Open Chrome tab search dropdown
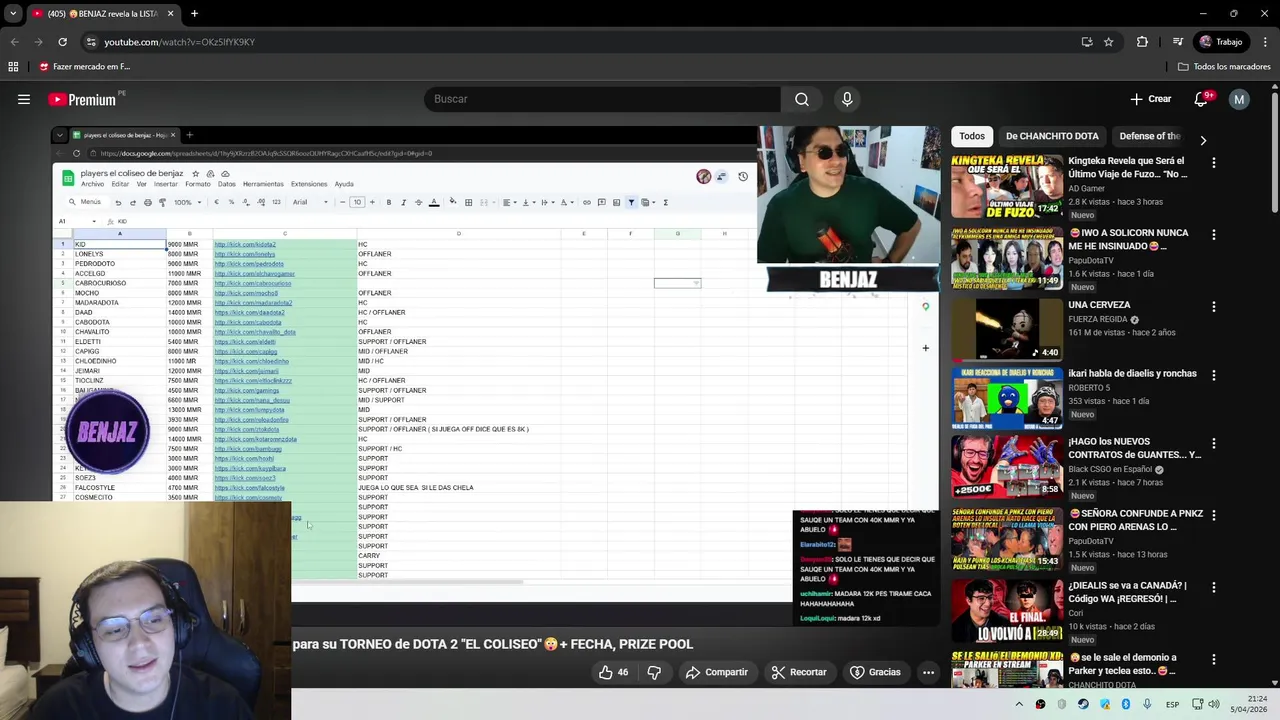The height and width of the screenshot is (720, 1280). point(13,14)
